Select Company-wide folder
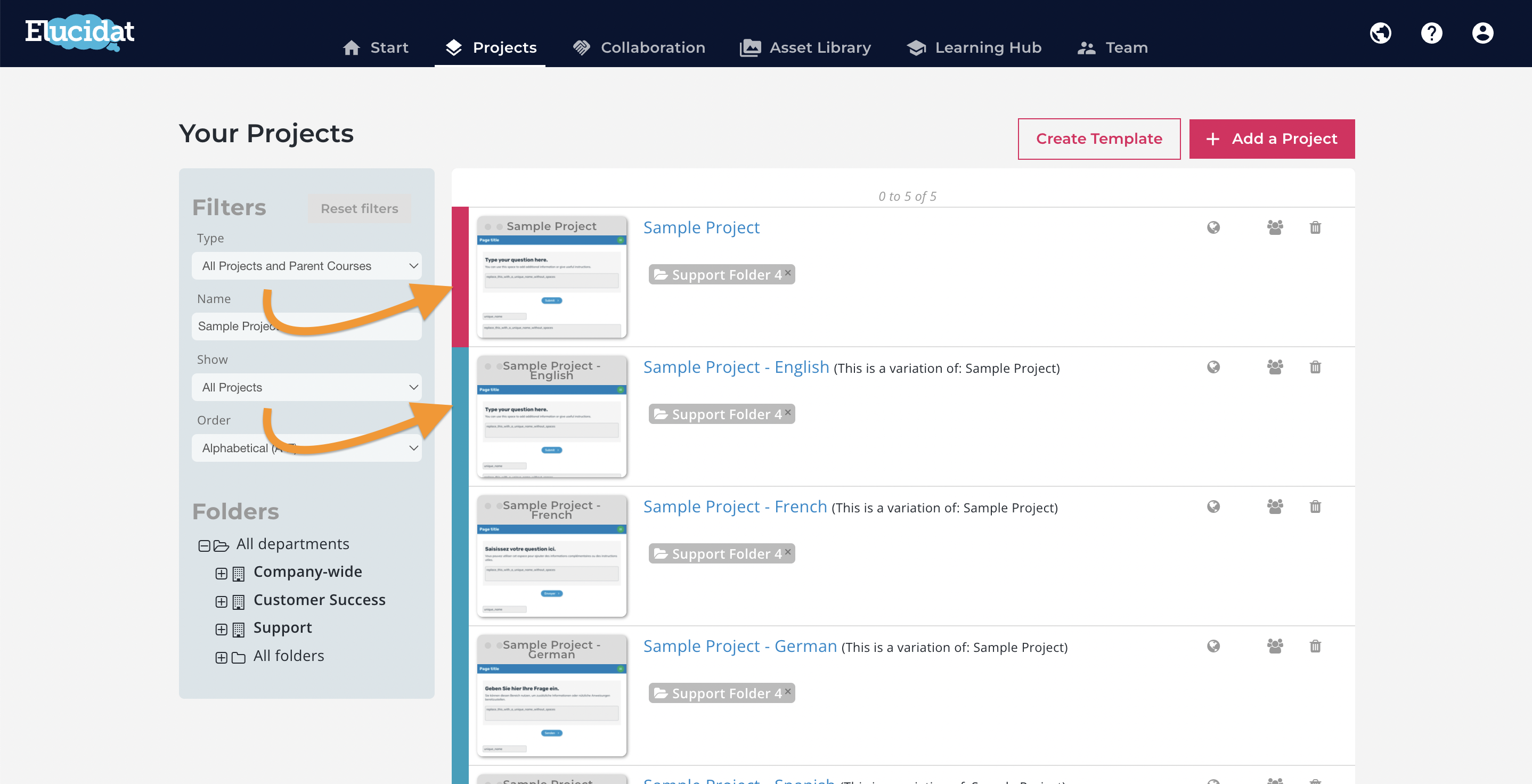Image resolution: width=1532 pixels, height=784 pixels. click(307, 571)
